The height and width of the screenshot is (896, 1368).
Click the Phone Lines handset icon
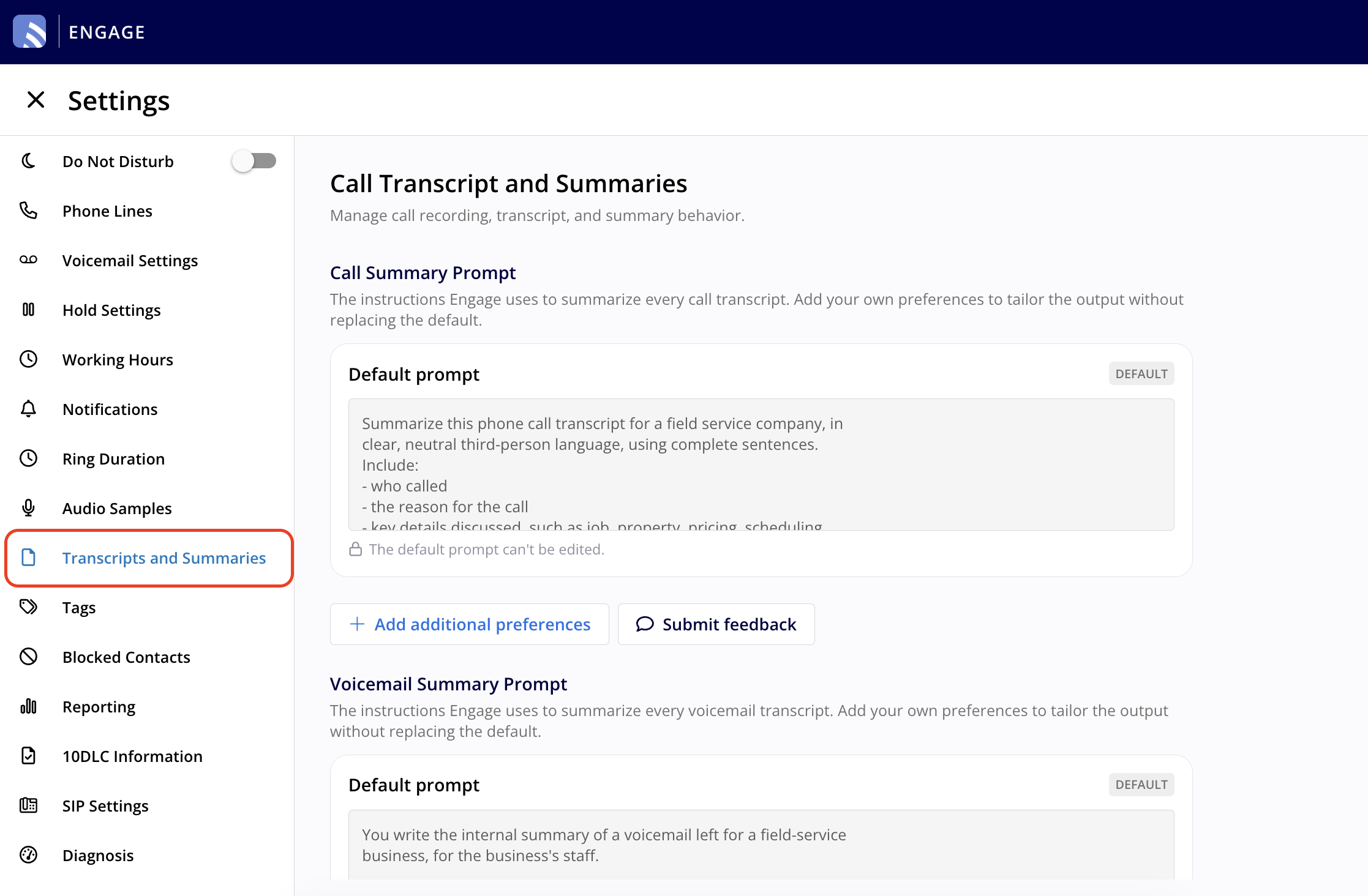click(x=28, y=211)
